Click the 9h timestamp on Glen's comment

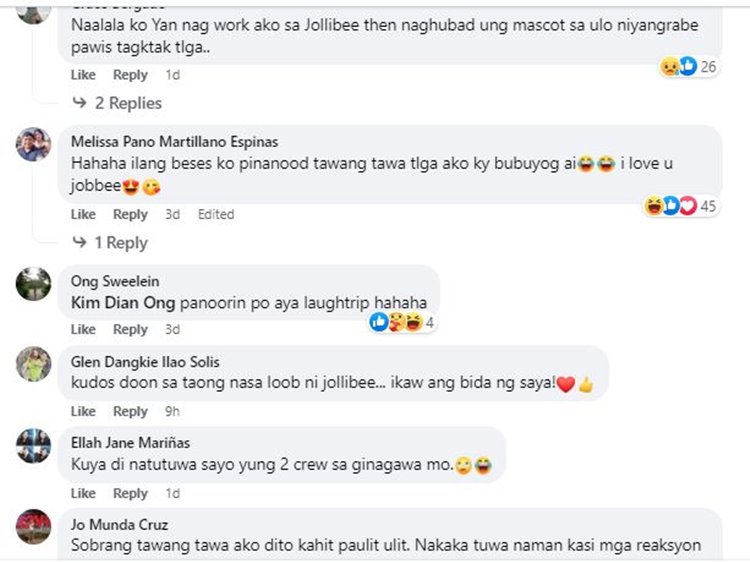tap(172, 411)
